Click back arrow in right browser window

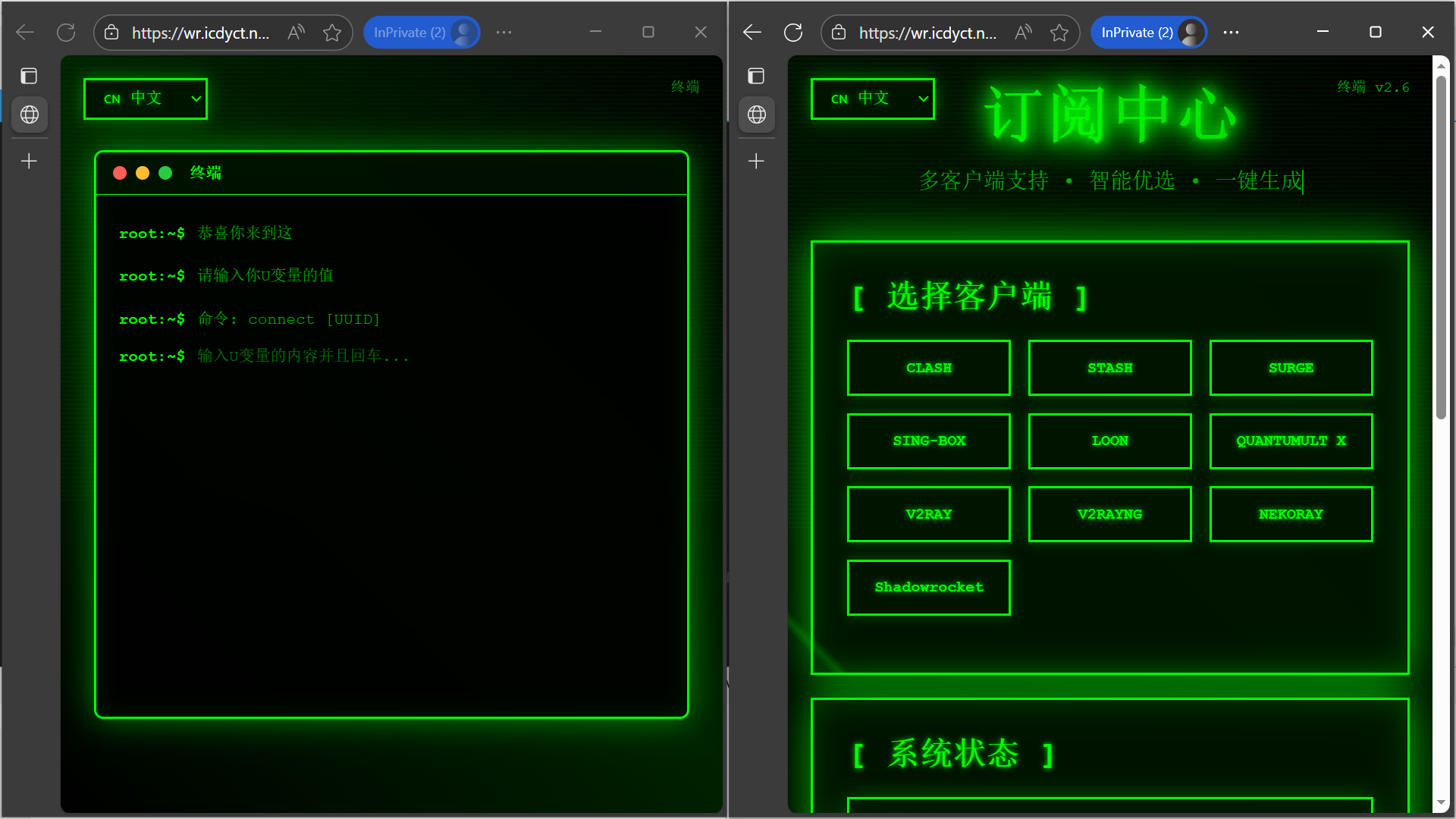[752, 33]
